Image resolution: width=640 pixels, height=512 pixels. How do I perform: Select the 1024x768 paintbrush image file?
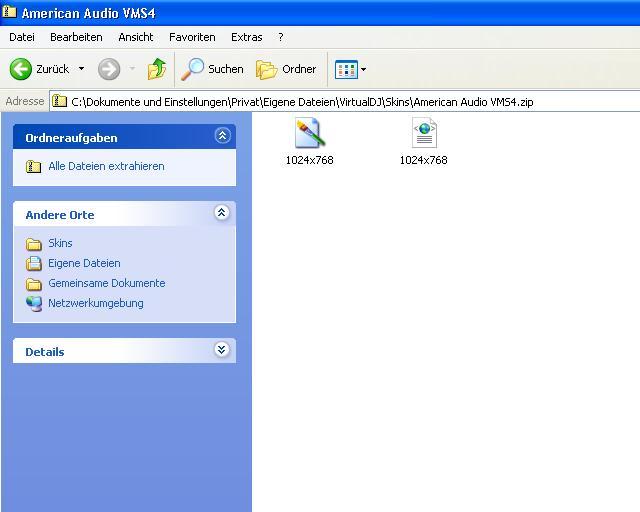click(310, 141)
